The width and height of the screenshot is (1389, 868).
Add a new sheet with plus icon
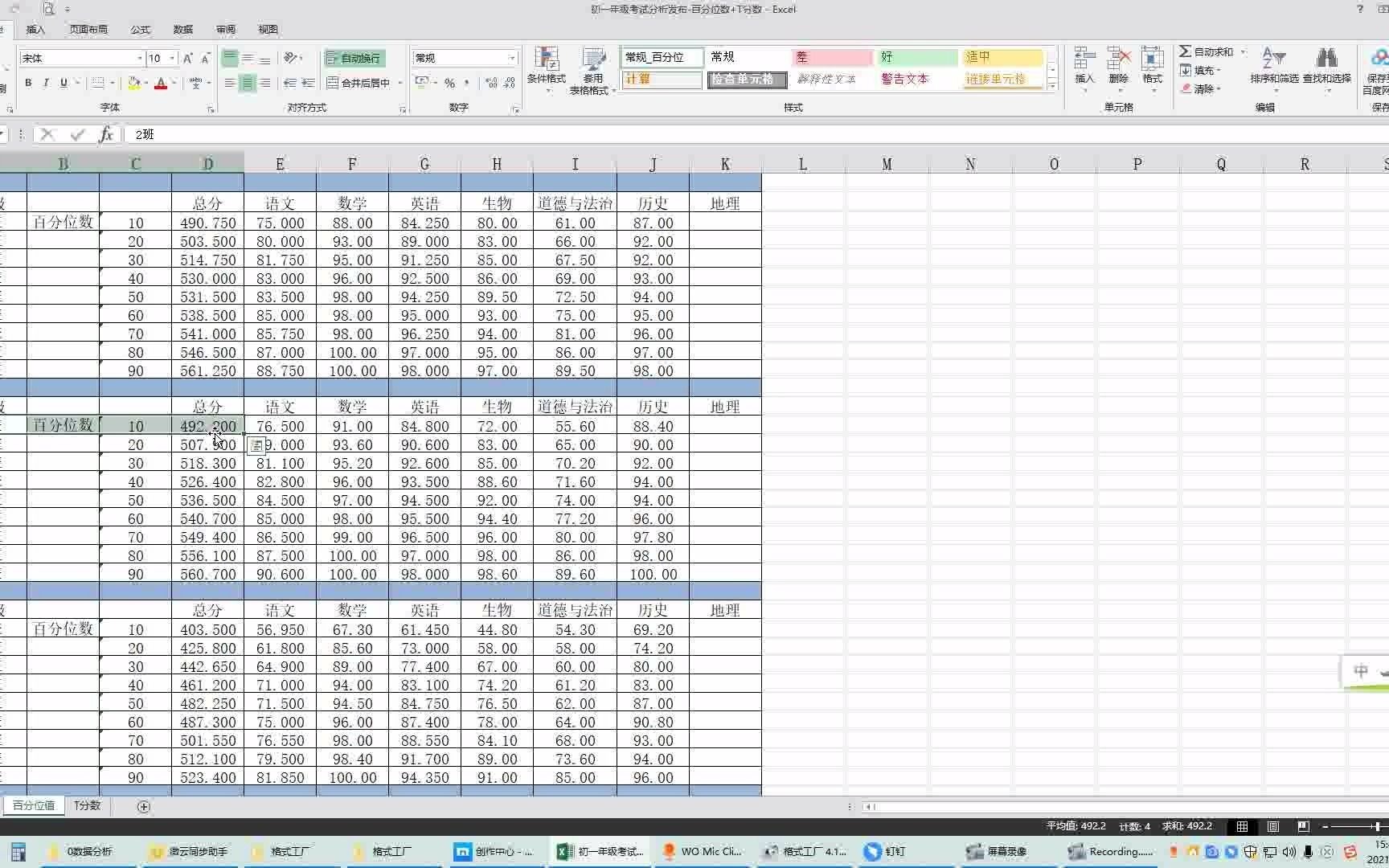144,806
